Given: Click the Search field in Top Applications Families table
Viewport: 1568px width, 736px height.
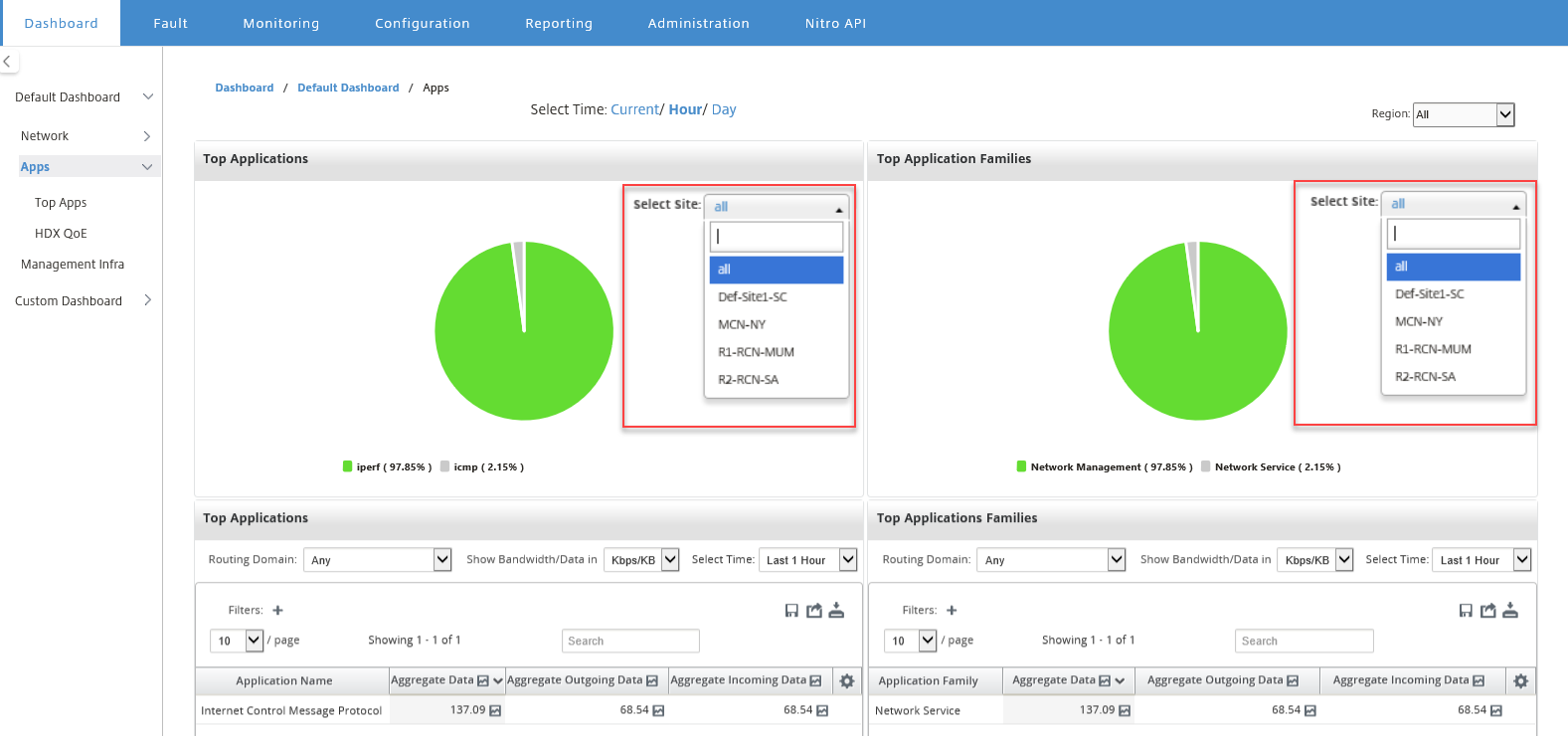Looking at the screenshot, I should coord(1305,641).
